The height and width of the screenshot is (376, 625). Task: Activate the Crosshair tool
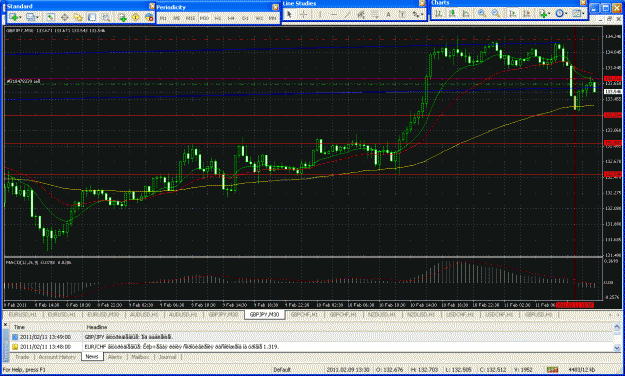click(x=303, y=14)
